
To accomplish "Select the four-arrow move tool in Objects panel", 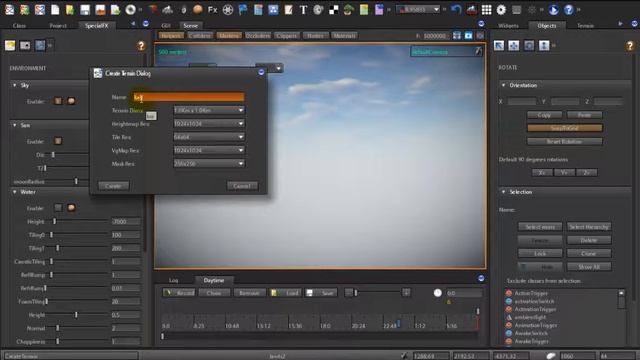I will (x=514, y=45).
